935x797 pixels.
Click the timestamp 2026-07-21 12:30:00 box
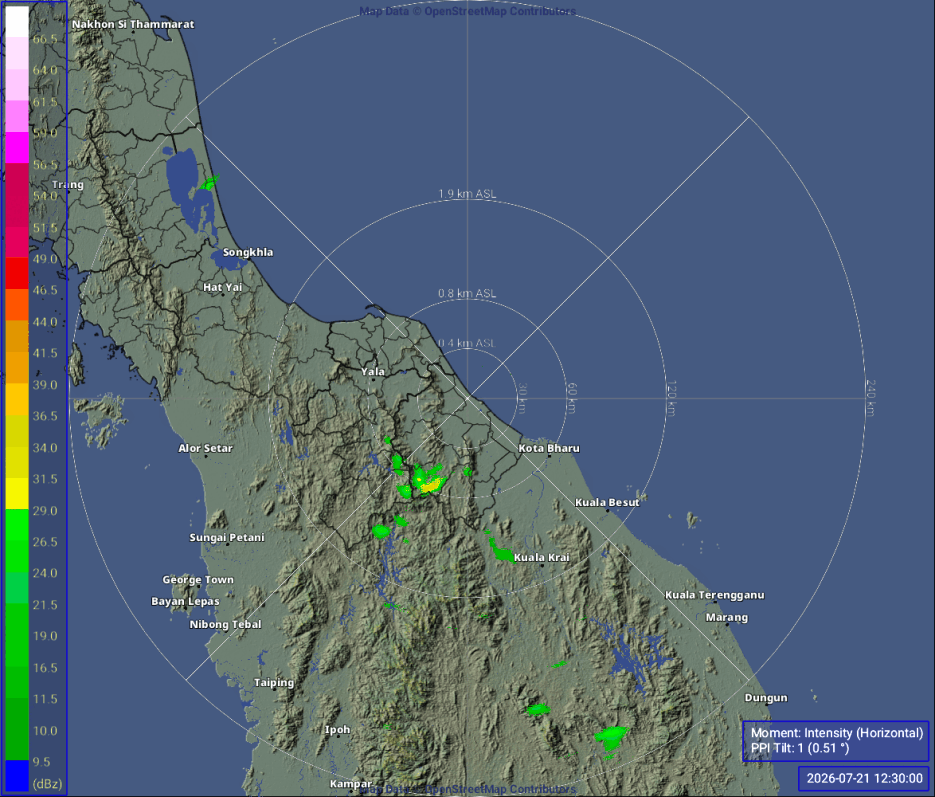pos(864,779)
